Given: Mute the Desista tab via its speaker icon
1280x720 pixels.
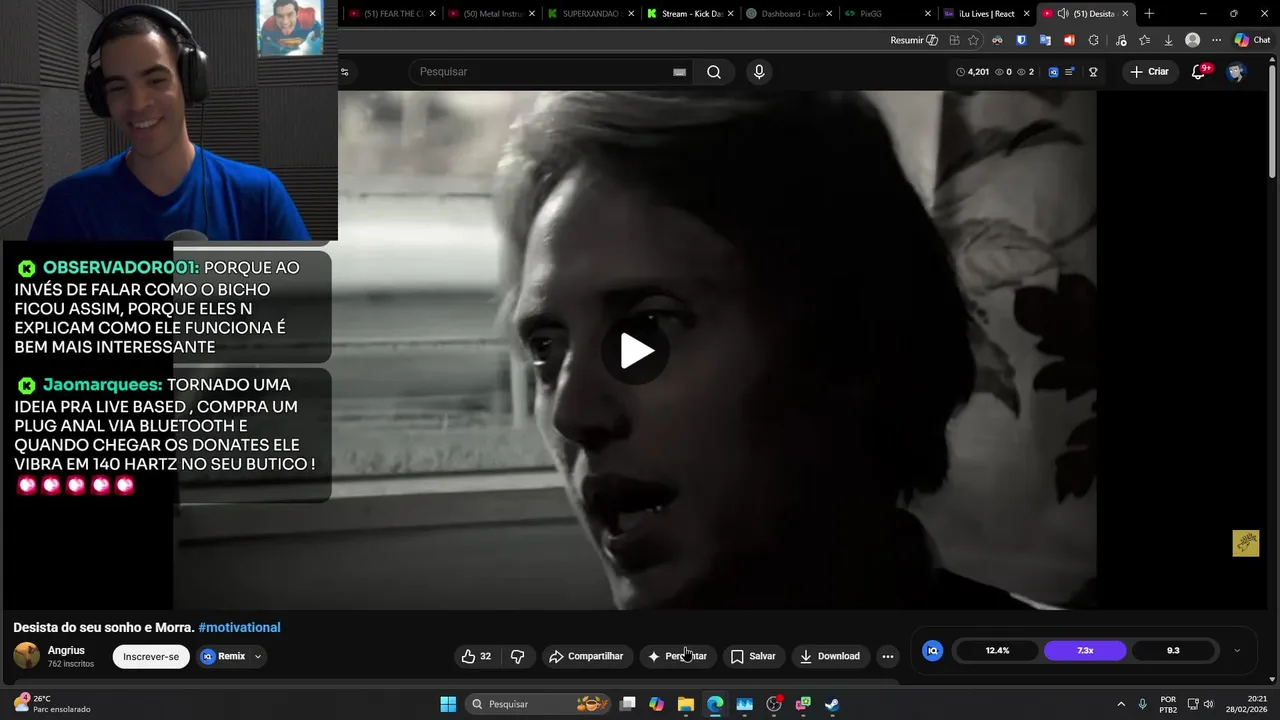Looking at the screenshot, I should click(1062, 14).
